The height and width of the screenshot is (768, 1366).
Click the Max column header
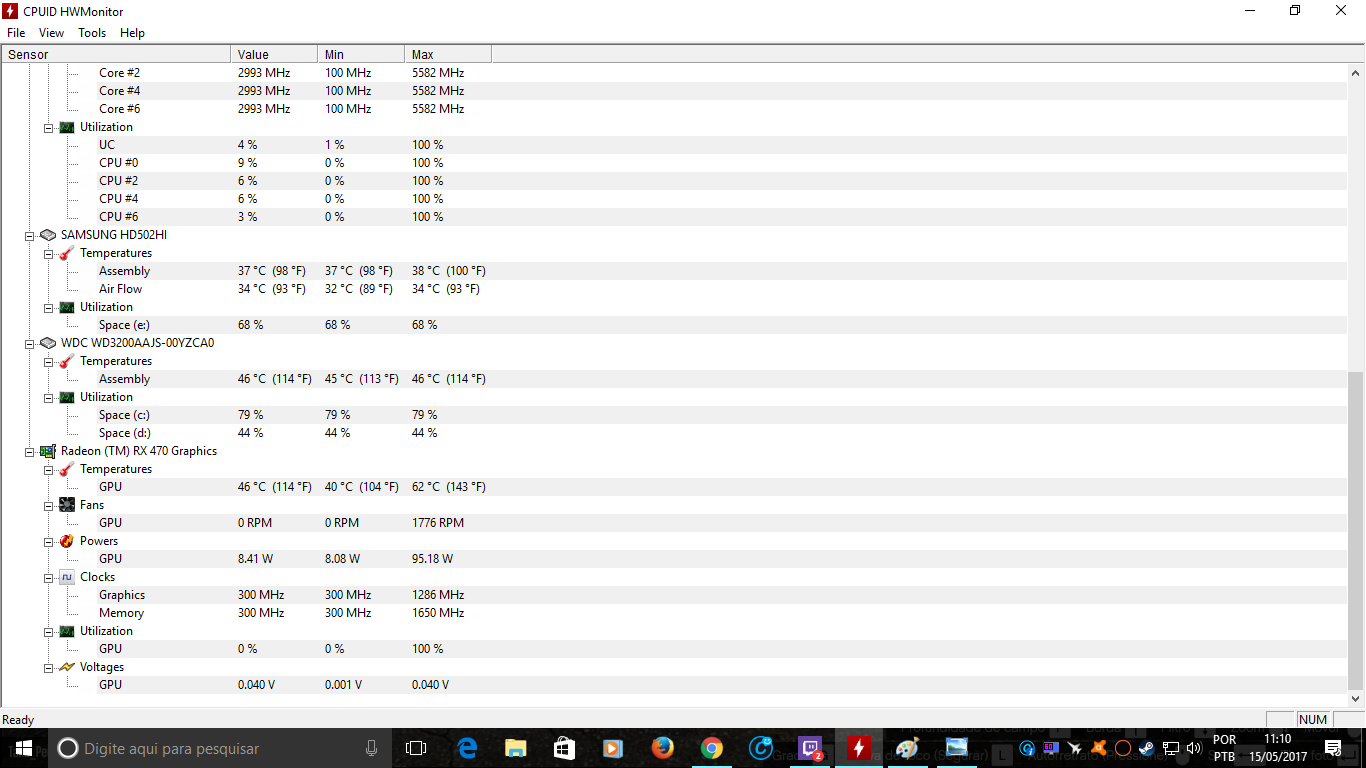coord(448,55)
